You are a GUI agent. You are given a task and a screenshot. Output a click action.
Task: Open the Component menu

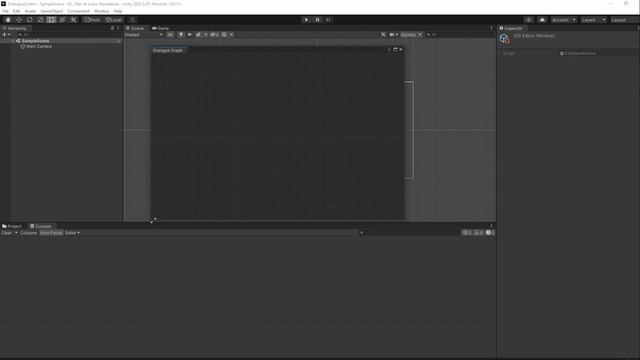[78, 11]
